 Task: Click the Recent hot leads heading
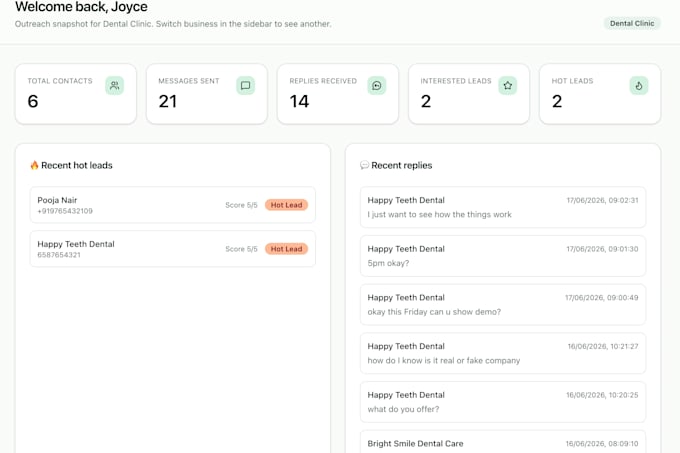pyautogui.click(x=77, y=165)
